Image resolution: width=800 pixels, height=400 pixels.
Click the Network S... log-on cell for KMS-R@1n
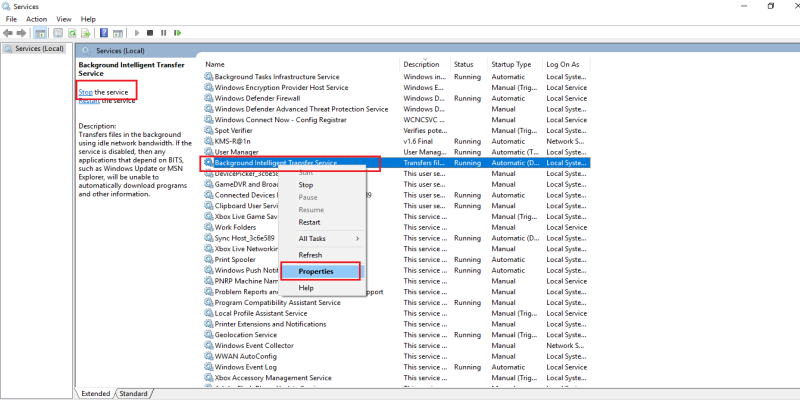tap(566, 141)
